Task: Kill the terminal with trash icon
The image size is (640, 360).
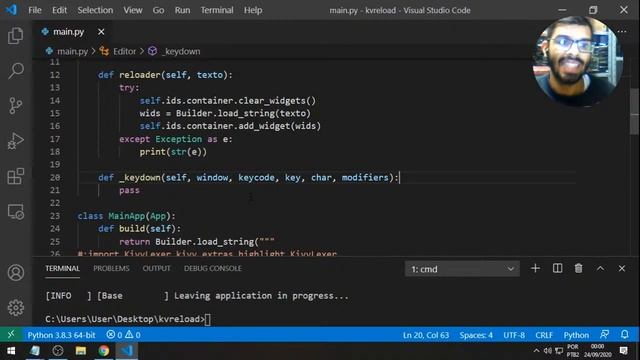Action: [x=578, y=268]
